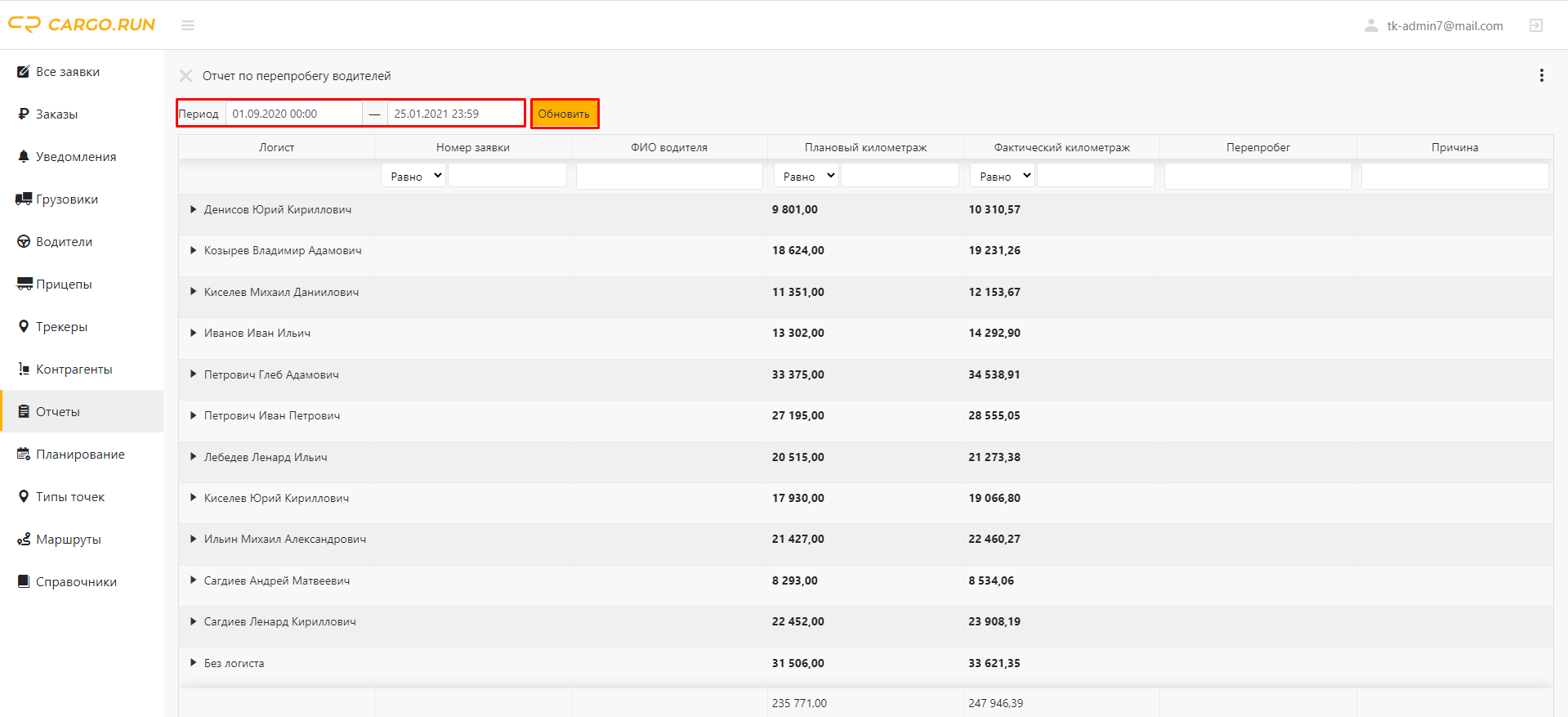Viewport: 1568px width, 717px height.
Task: Click the trailer icon beside Прицепы
Action: click(25, 284)
